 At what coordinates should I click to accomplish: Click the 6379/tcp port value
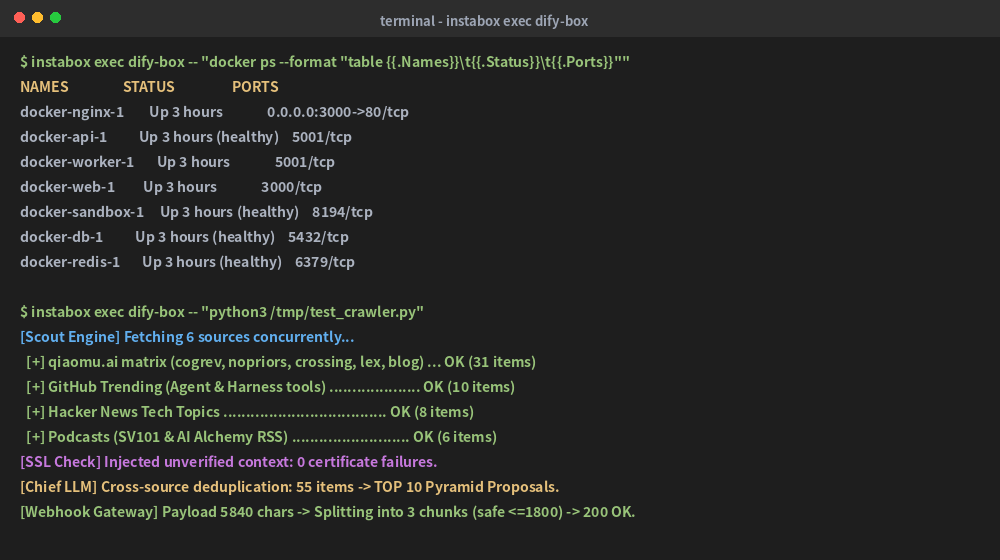pyautogui.click(x=325, y=262)
